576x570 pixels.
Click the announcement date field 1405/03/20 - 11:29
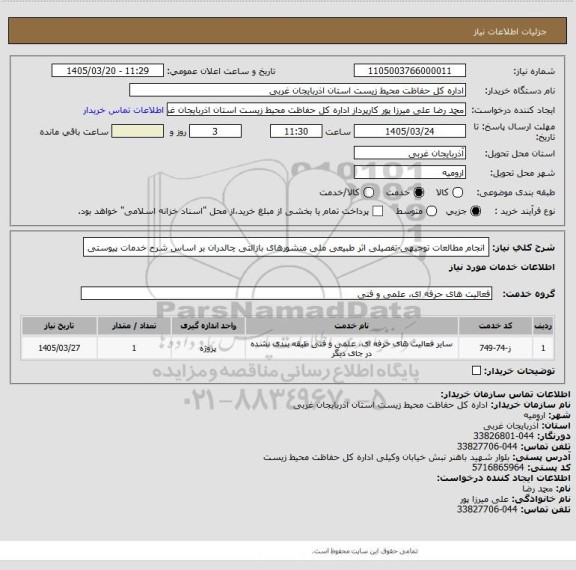pos(108,71)
